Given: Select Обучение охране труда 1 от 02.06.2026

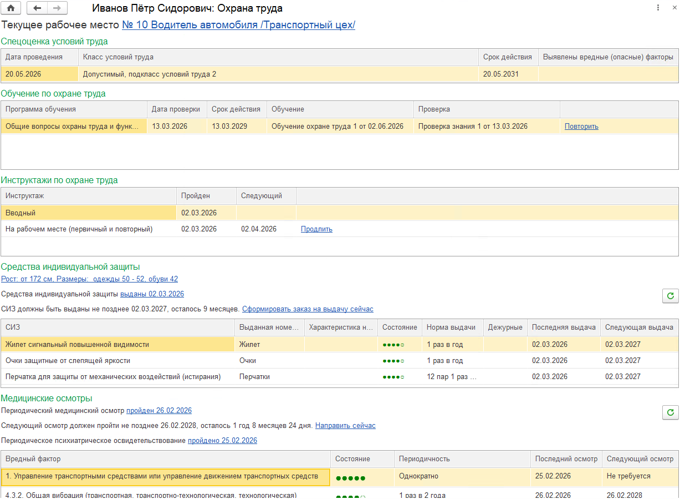Looking at the screenshot, I should [340, 127].
